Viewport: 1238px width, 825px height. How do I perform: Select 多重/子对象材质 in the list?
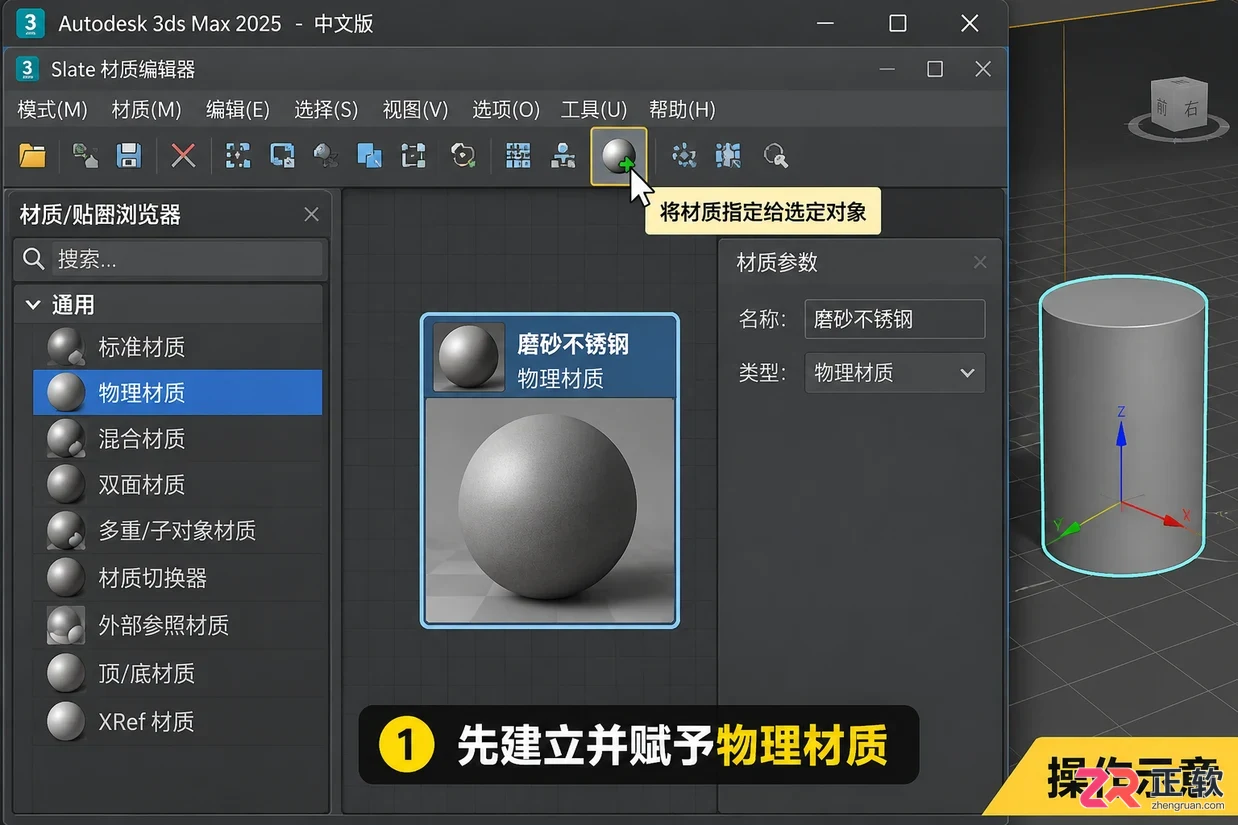point(178,531)
